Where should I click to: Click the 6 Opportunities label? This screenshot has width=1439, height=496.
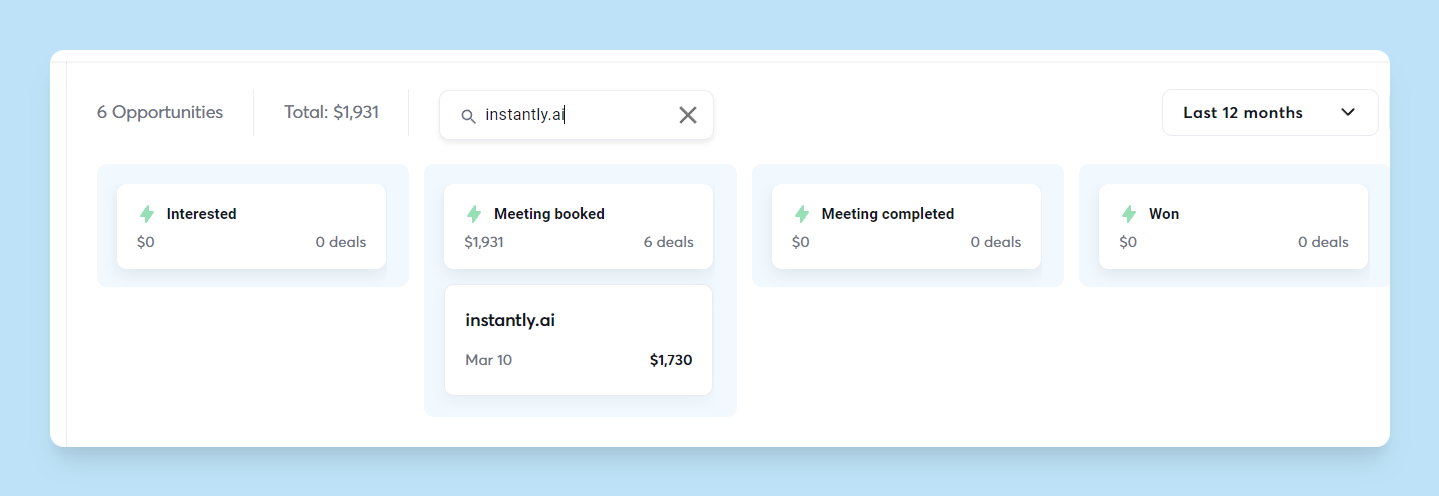coord(160,112)
